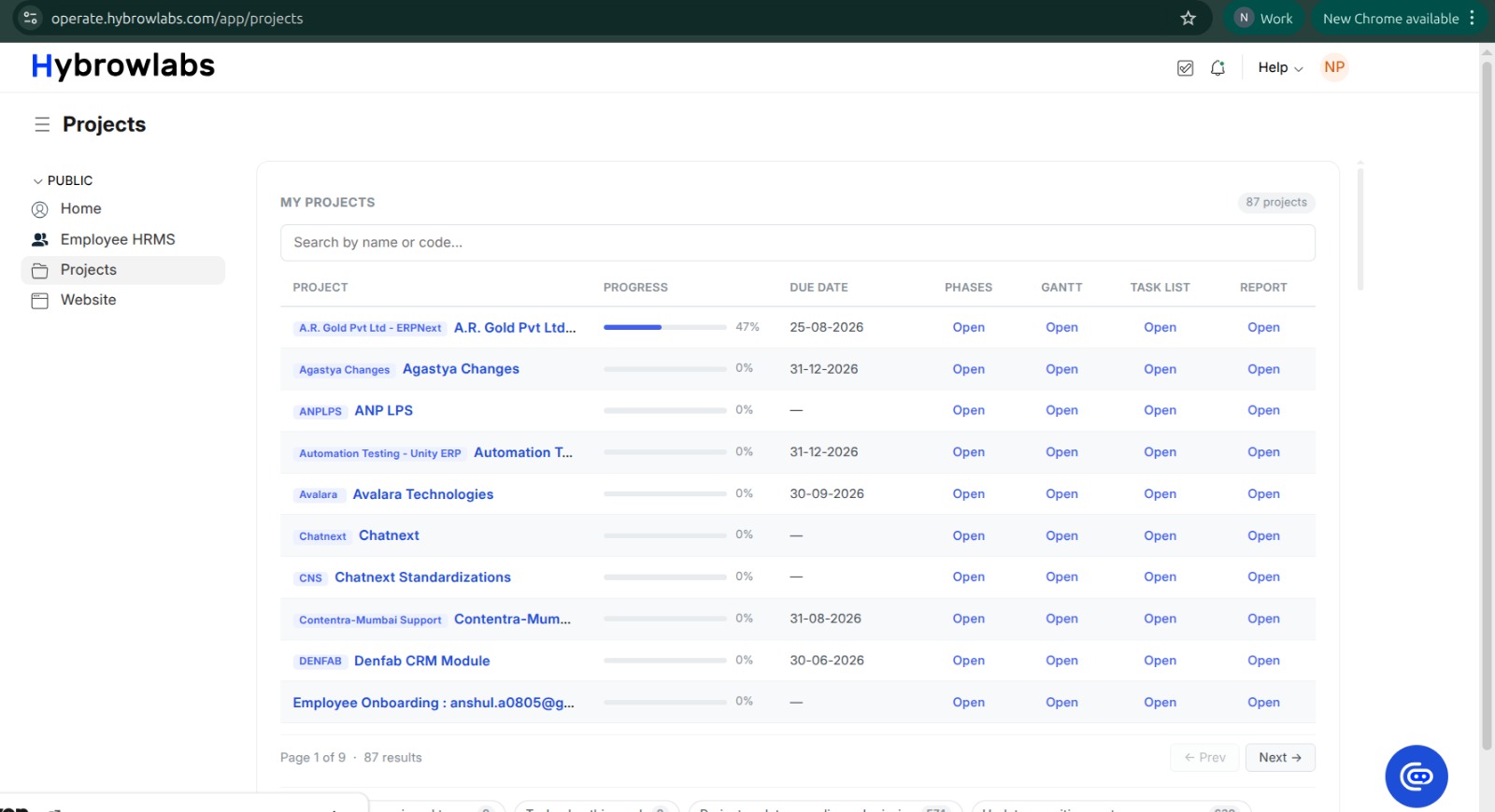Open the notifications bell
This screenshot has height=812, width=1495.
(x=1217, y=68)
